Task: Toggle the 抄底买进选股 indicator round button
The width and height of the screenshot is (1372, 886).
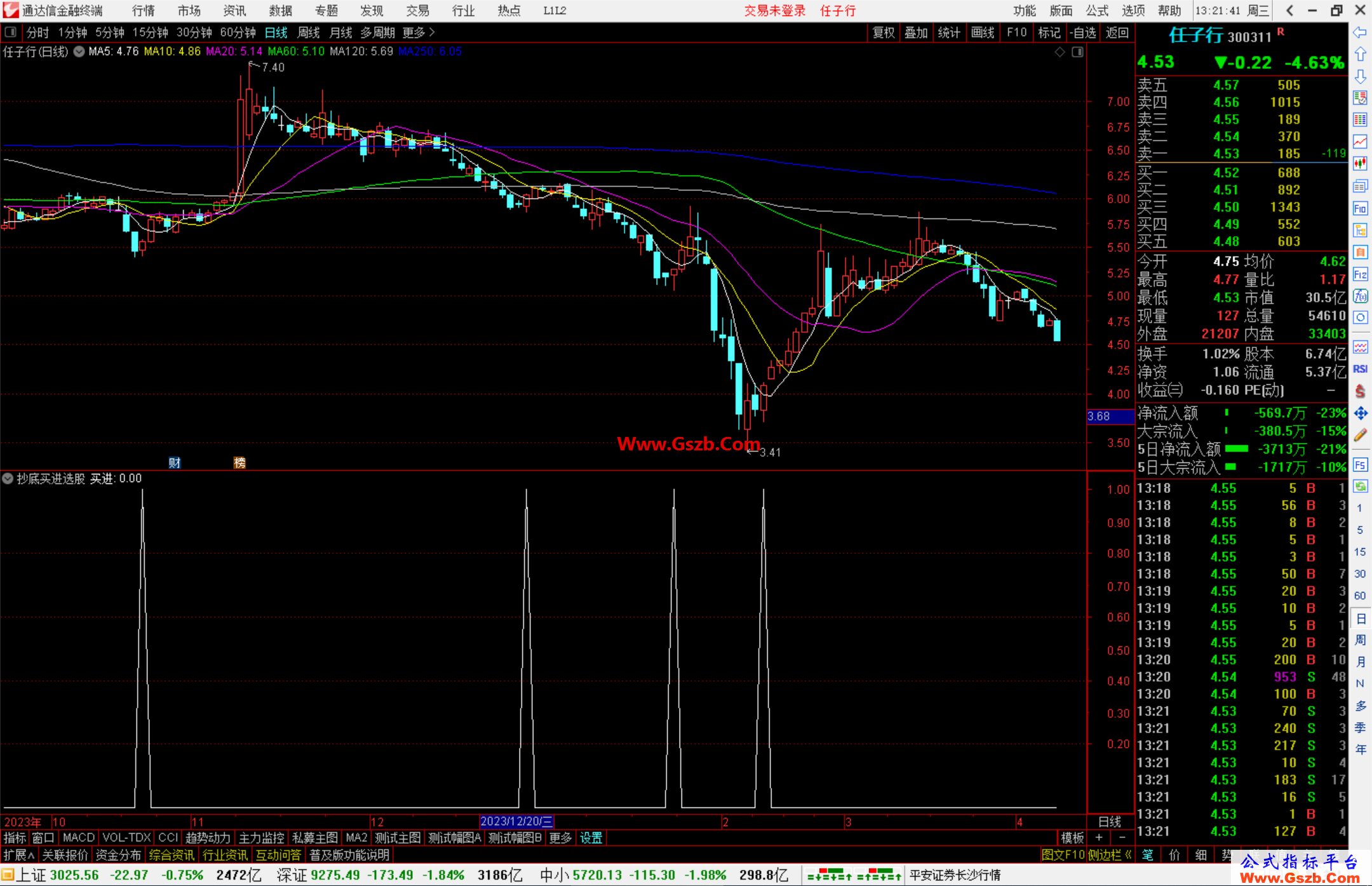Action: 8,478
